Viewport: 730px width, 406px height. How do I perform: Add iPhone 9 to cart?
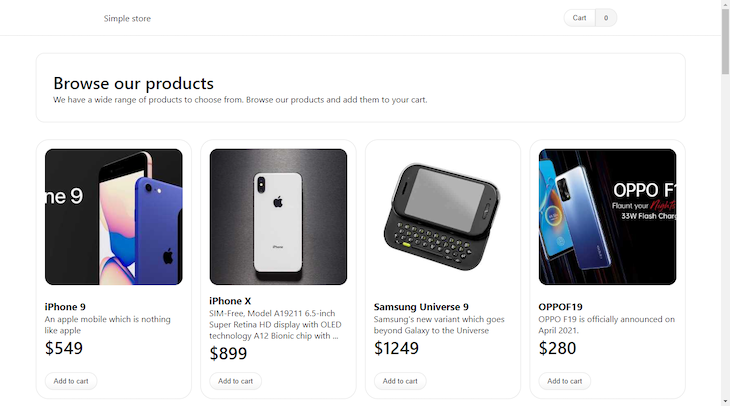pos(71,381)
